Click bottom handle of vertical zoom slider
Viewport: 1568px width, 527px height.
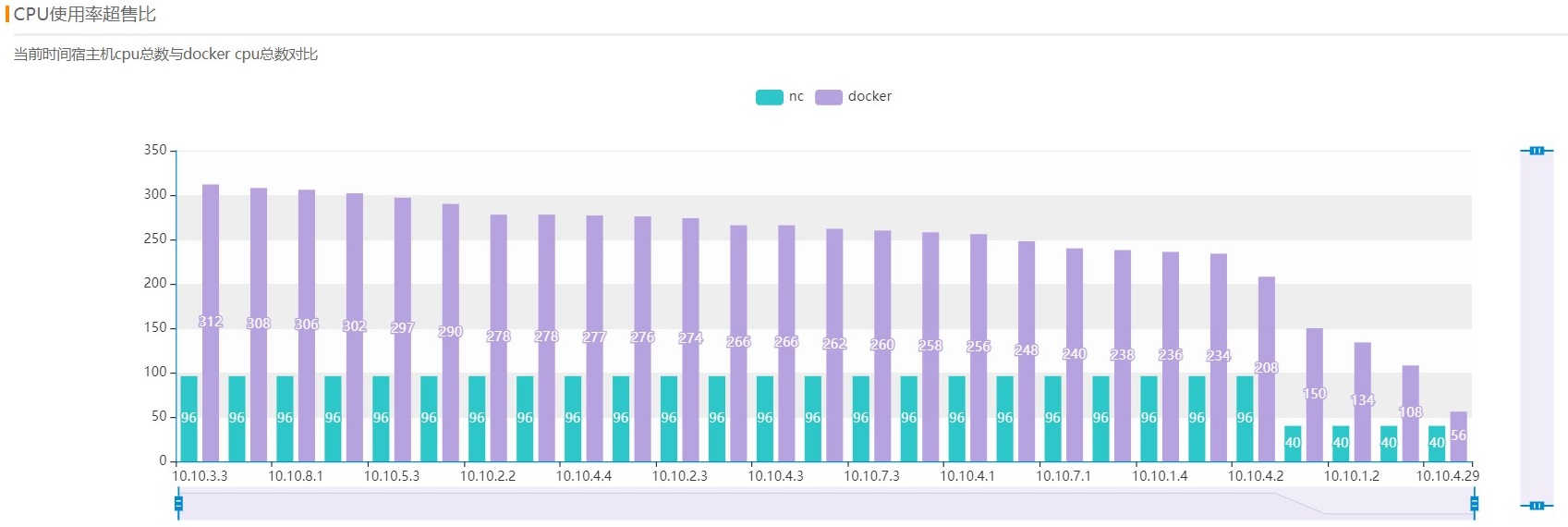pyautogui.click(x=1537, y=505)
